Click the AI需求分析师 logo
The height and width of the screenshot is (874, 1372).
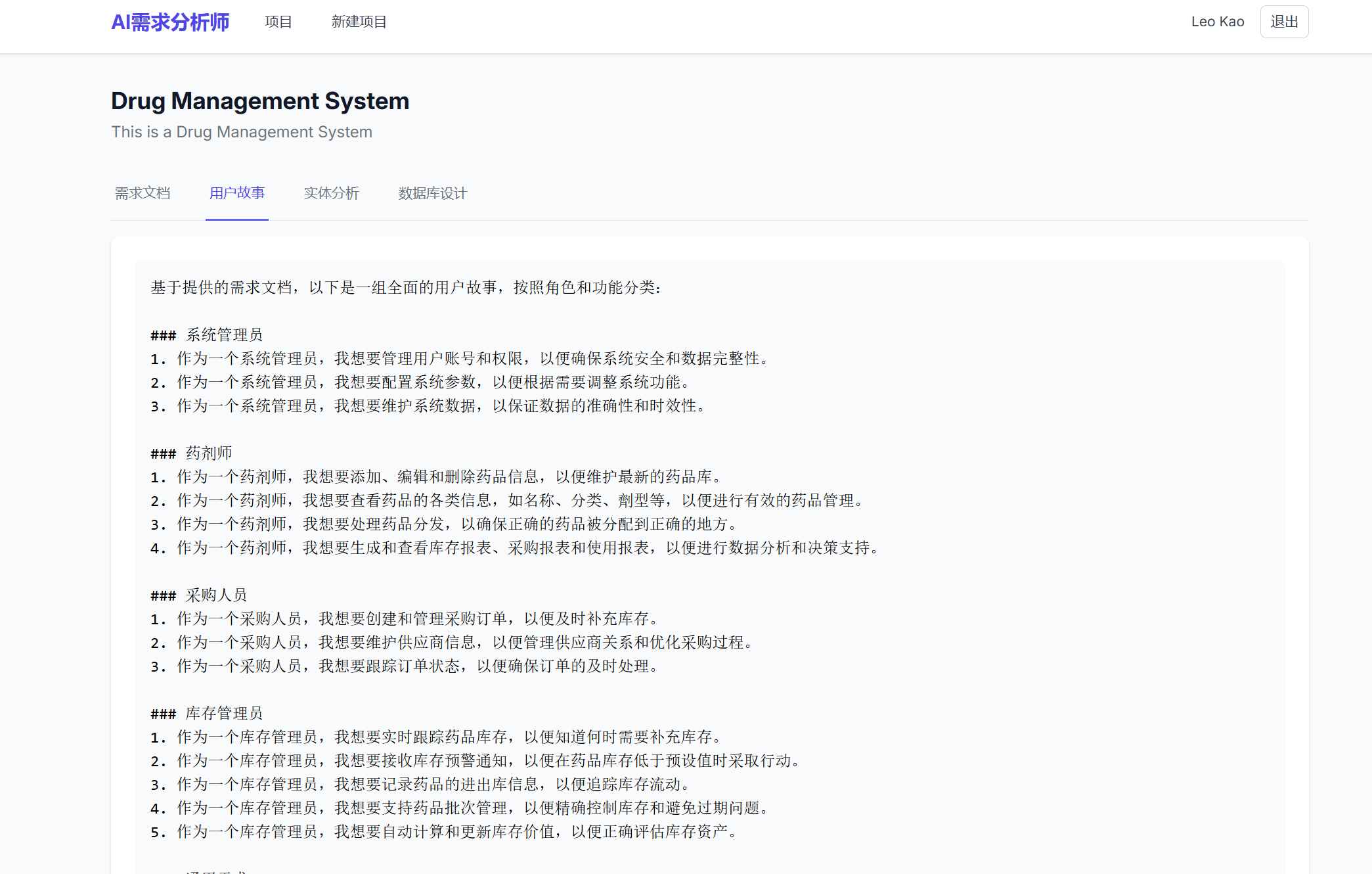click(170, 22)
